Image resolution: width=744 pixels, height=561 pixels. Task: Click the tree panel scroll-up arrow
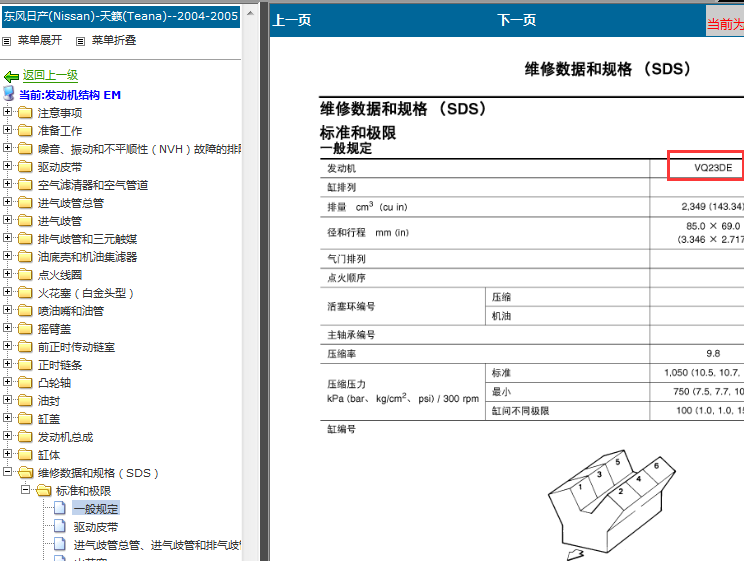[250, 13]
